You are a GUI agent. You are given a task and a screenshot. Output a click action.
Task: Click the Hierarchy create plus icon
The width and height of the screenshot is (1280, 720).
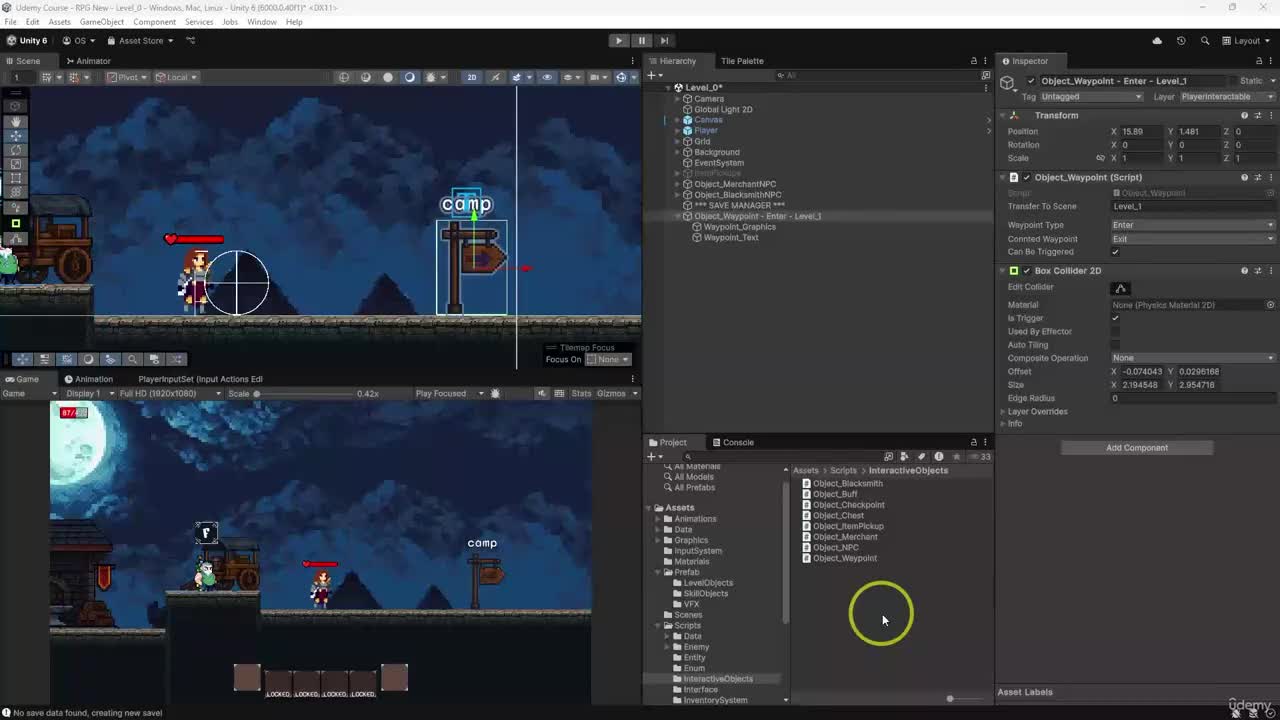(651, 75)
